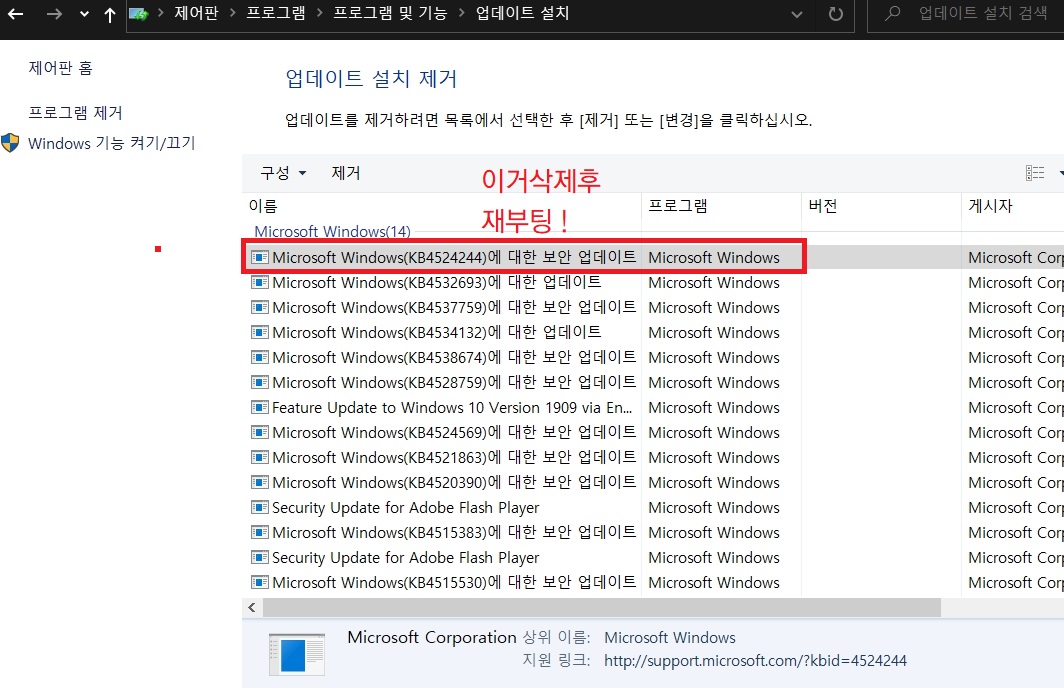Viewport: 1064px width, 688px height.
Task: Select the KB4537759 security update row
Action: 653,307
